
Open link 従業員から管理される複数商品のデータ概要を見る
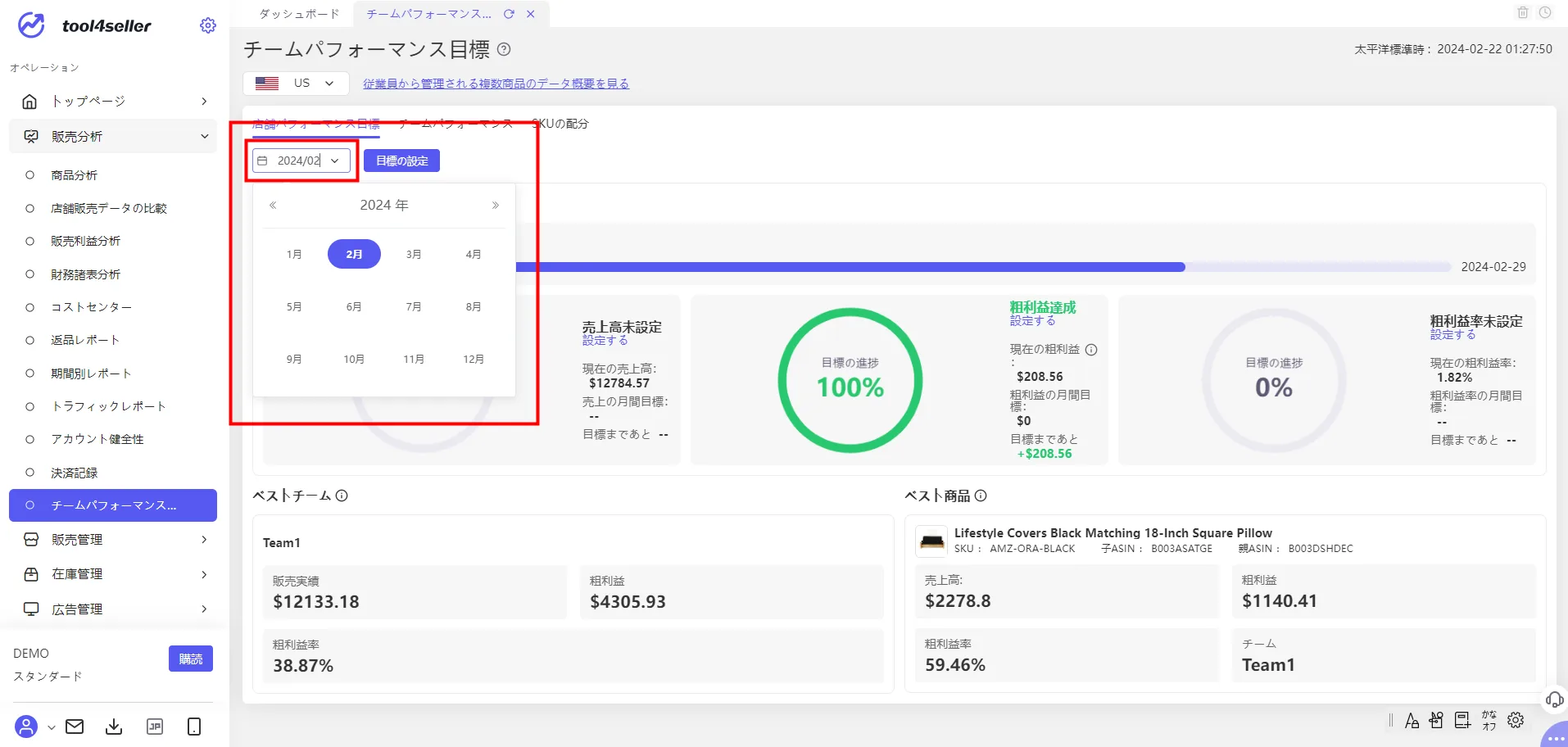496,84
